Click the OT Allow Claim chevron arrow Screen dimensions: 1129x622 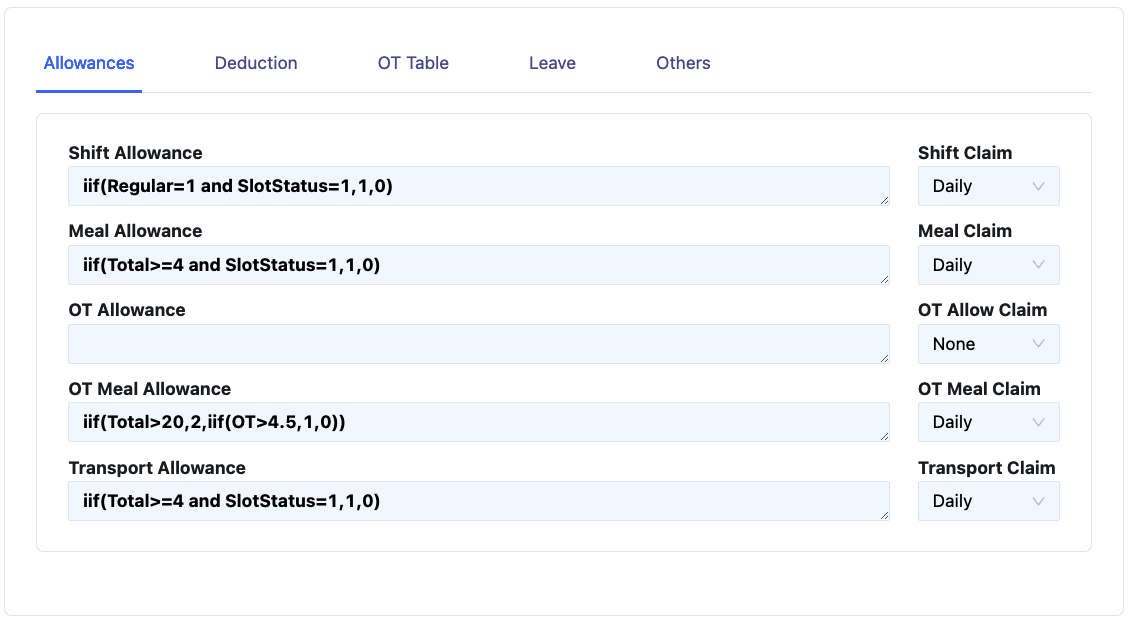click(x=1038, y=344)
